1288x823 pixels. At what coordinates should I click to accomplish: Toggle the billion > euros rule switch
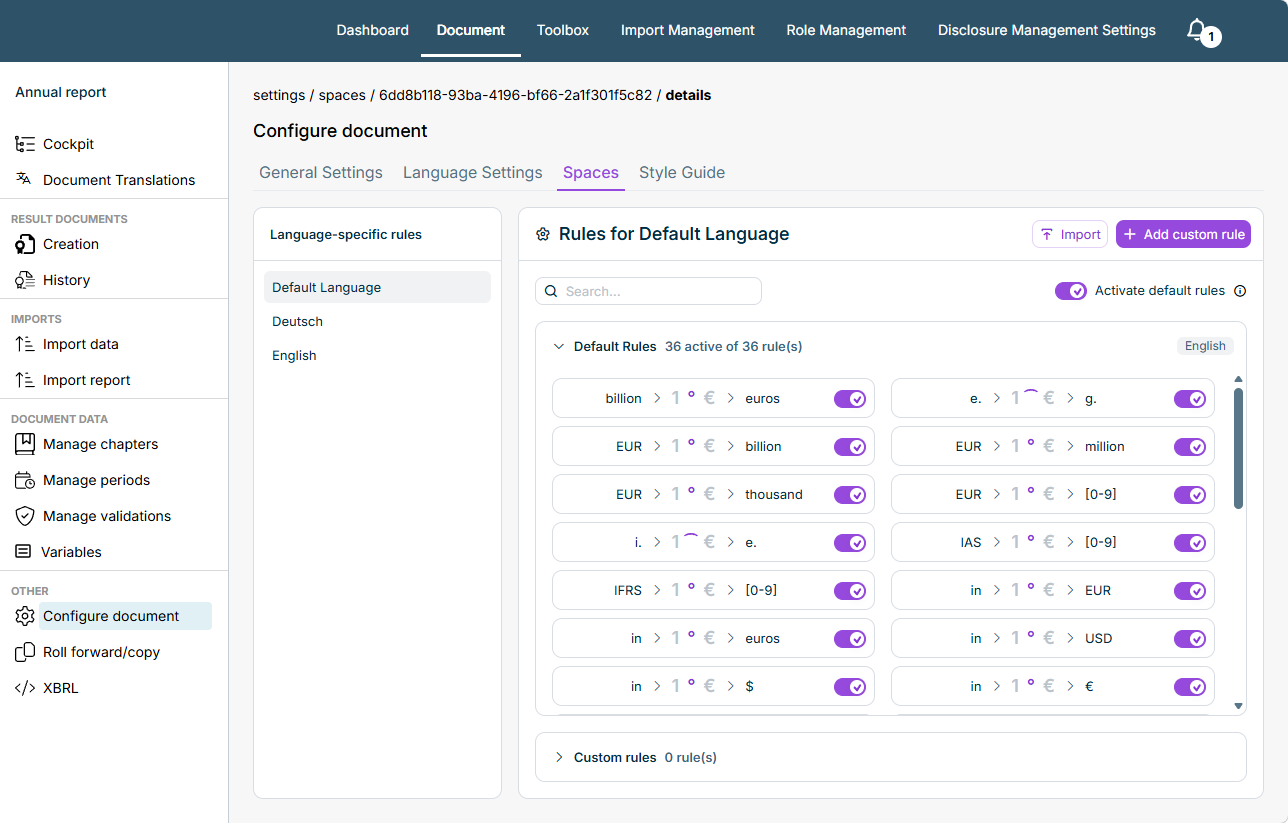click(x=850, y=399)
